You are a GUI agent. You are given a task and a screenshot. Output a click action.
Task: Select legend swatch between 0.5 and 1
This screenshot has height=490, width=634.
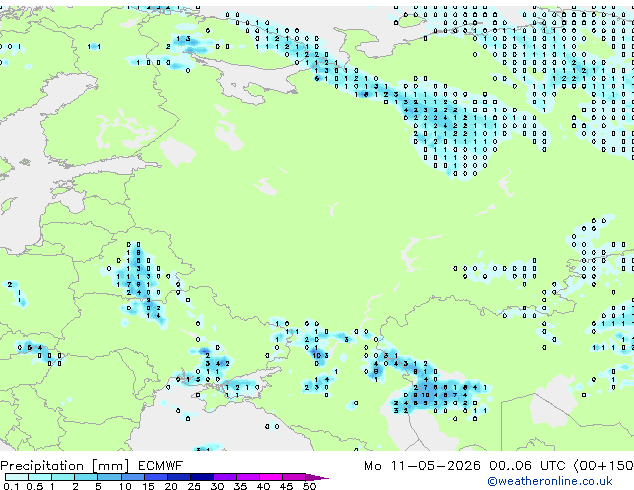[40, 477]
